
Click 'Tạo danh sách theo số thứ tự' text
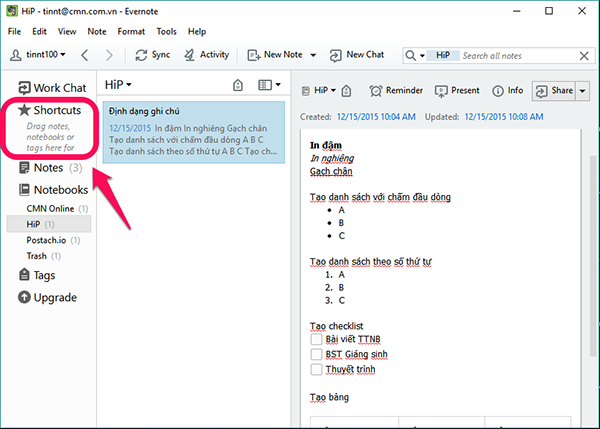click(370, 262)
